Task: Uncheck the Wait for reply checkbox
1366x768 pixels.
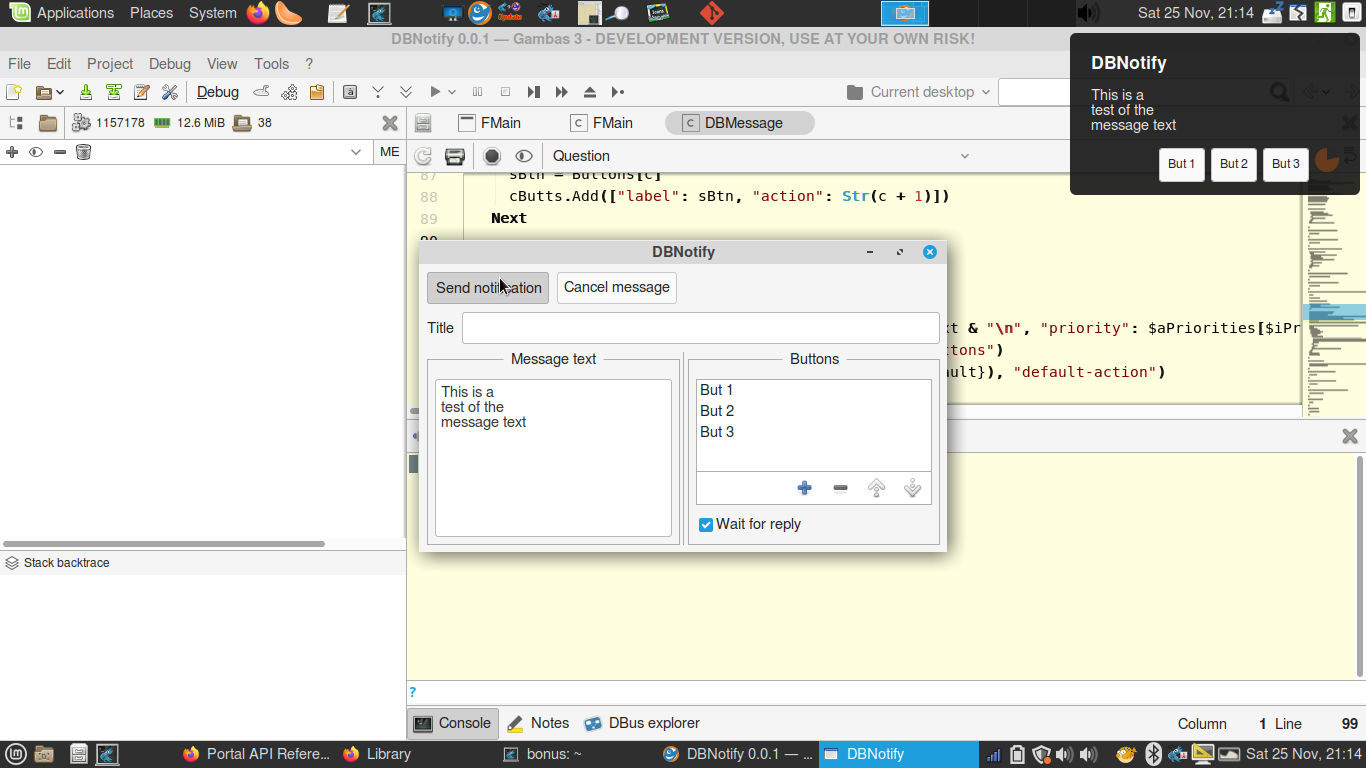Action: point(706,525)
